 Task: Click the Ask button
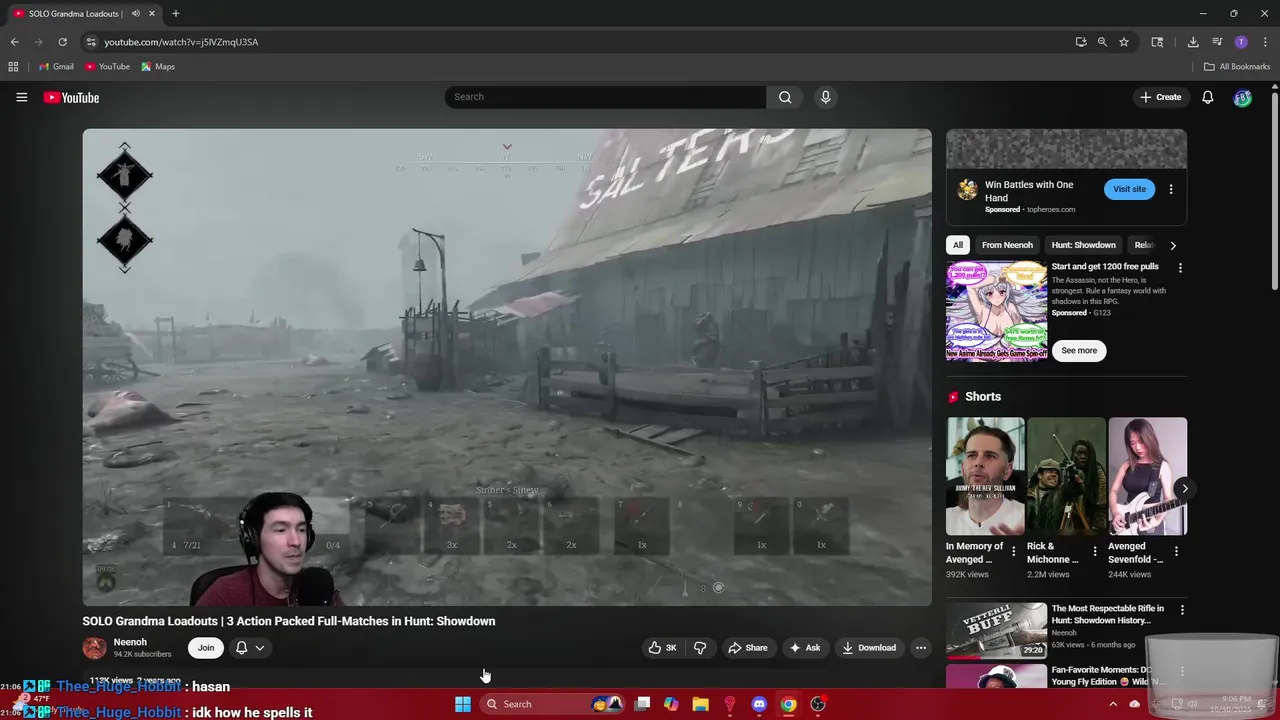(805, 648)
